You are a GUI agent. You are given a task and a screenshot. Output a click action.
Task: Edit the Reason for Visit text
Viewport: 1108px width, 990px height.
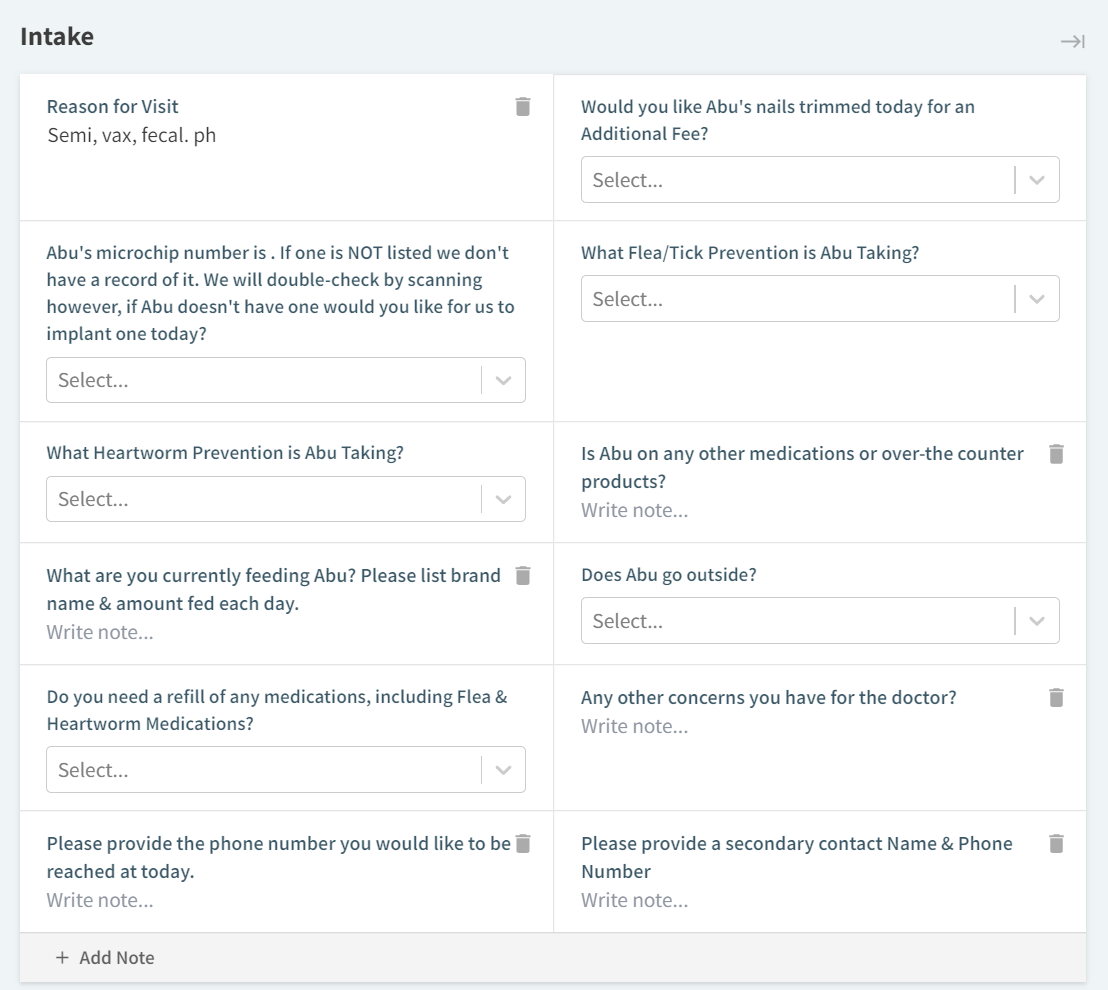[x=132, y=135]
